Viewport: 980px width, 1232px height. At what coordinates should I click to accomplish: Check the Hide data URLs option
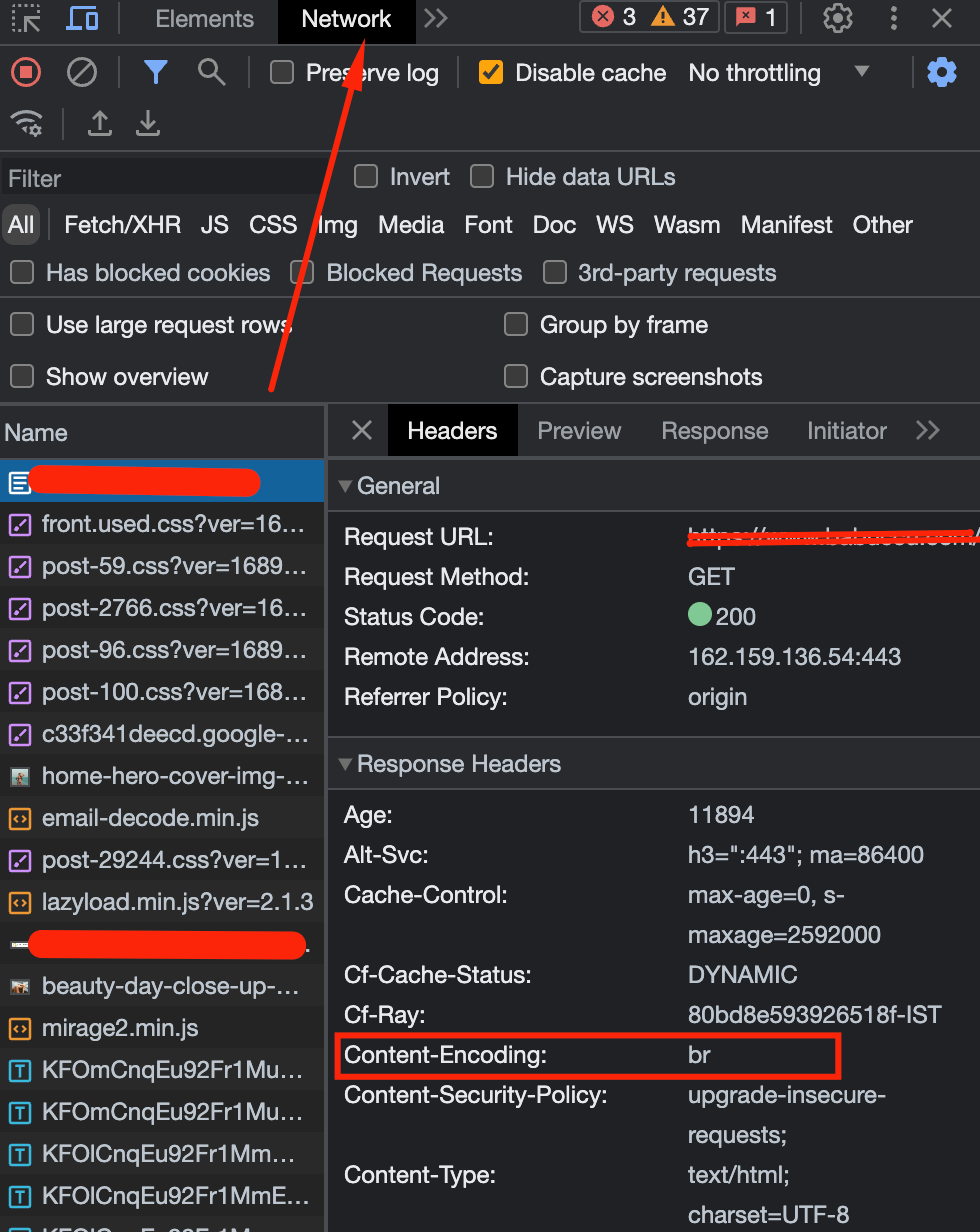point(483,177)
